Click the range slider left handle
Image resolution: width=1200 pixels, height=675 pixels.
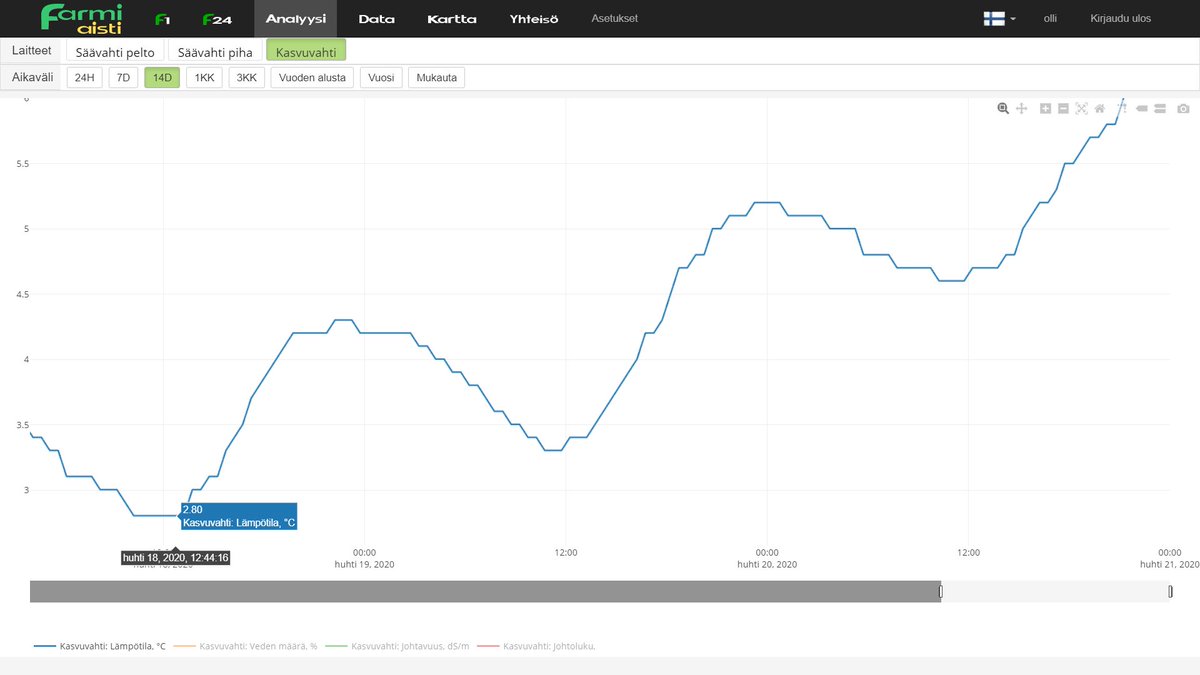[940, 592]
